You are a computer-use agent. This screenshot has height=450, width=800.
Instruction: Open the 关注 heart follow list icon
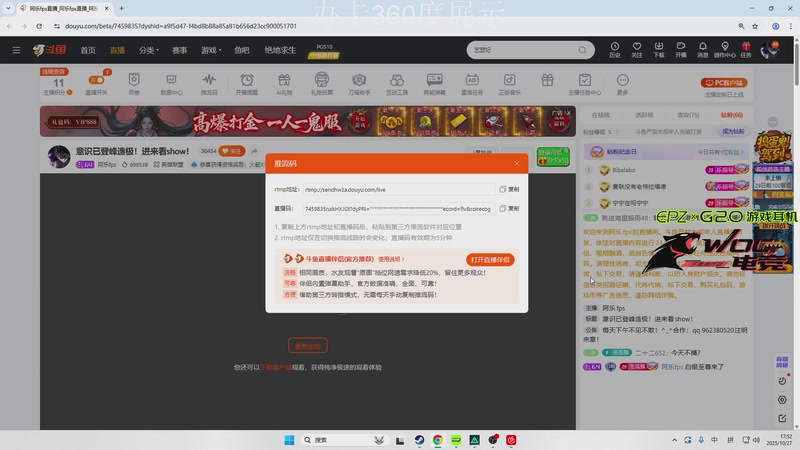(637, 49)
